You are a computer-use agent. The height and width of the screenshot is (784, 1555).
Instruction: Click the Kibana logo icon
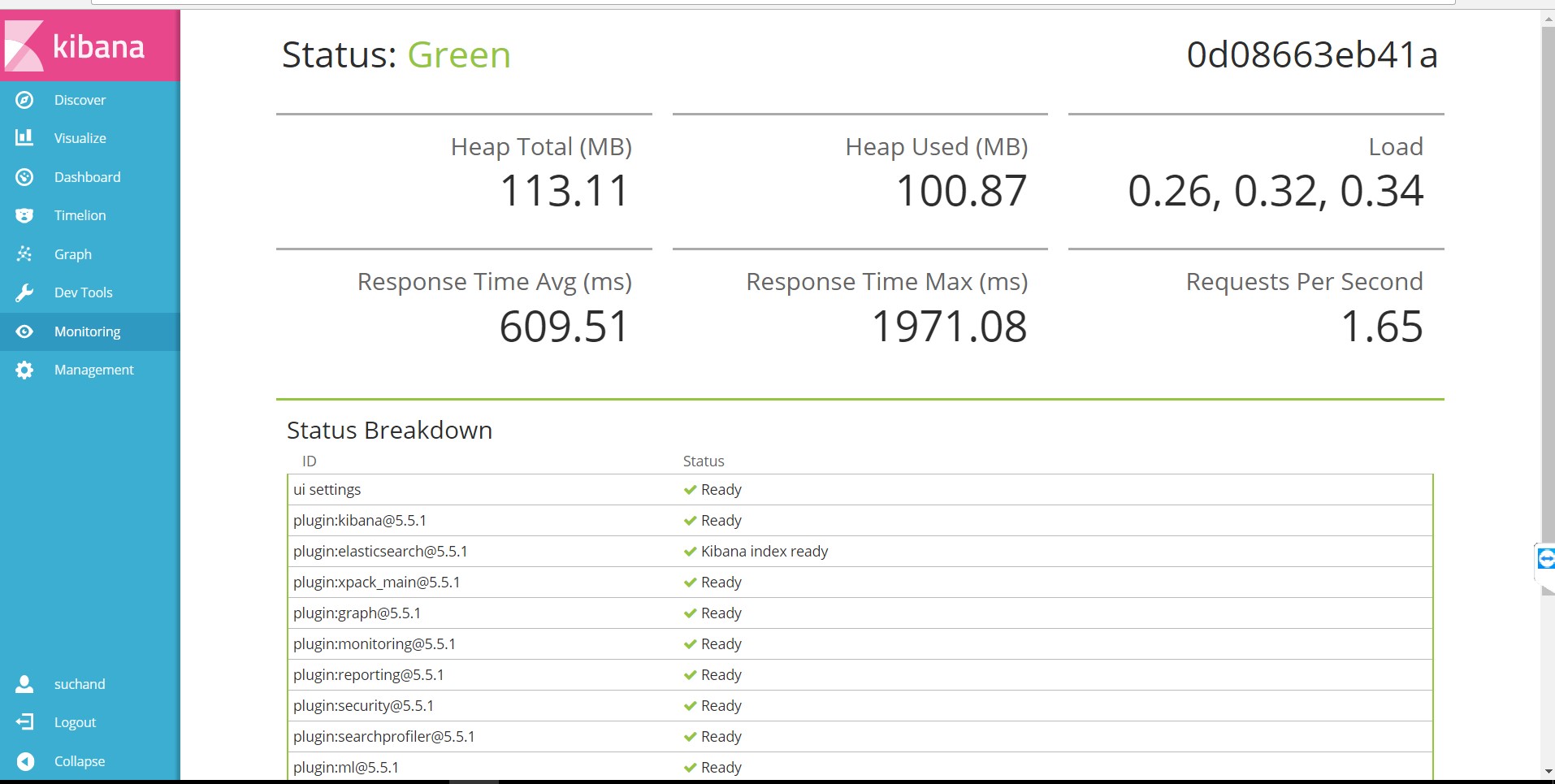click(24, 45)
